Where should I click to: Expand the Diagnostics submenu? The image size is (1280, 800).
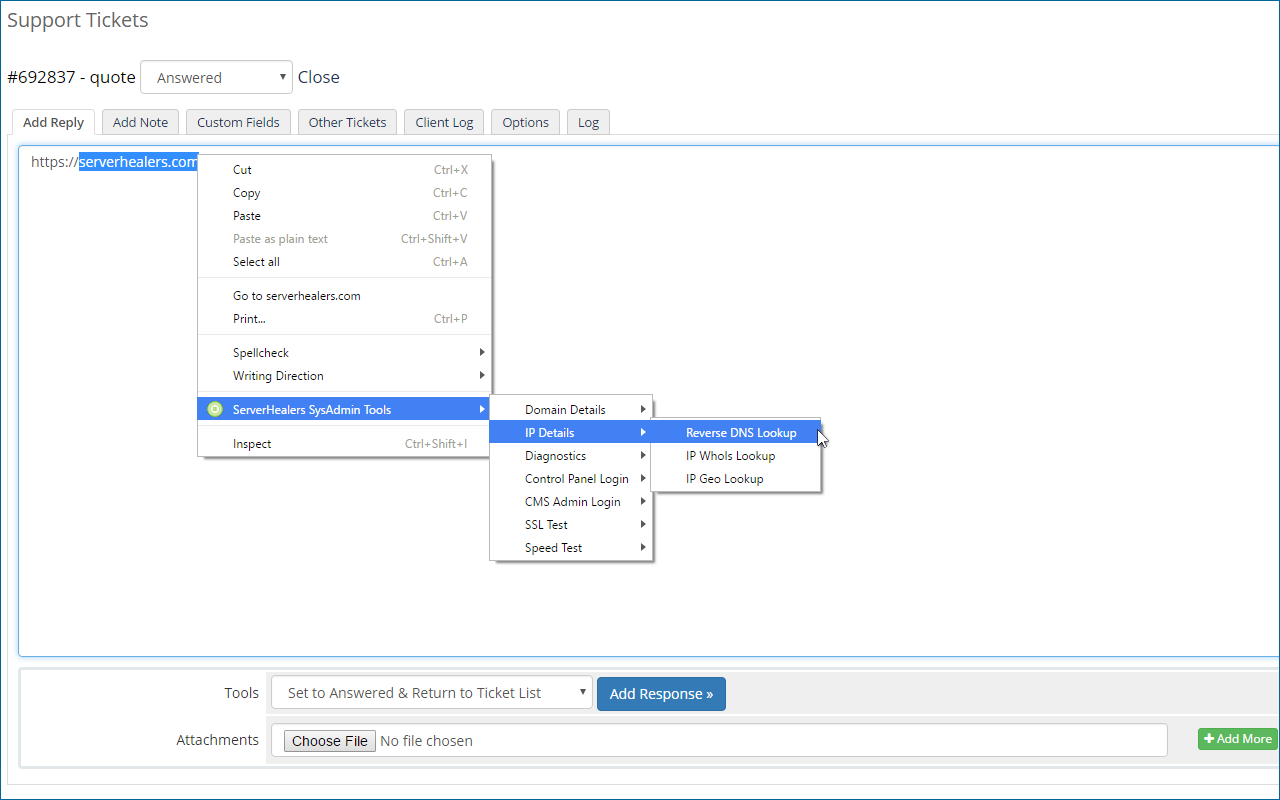[x=571, y=456]
